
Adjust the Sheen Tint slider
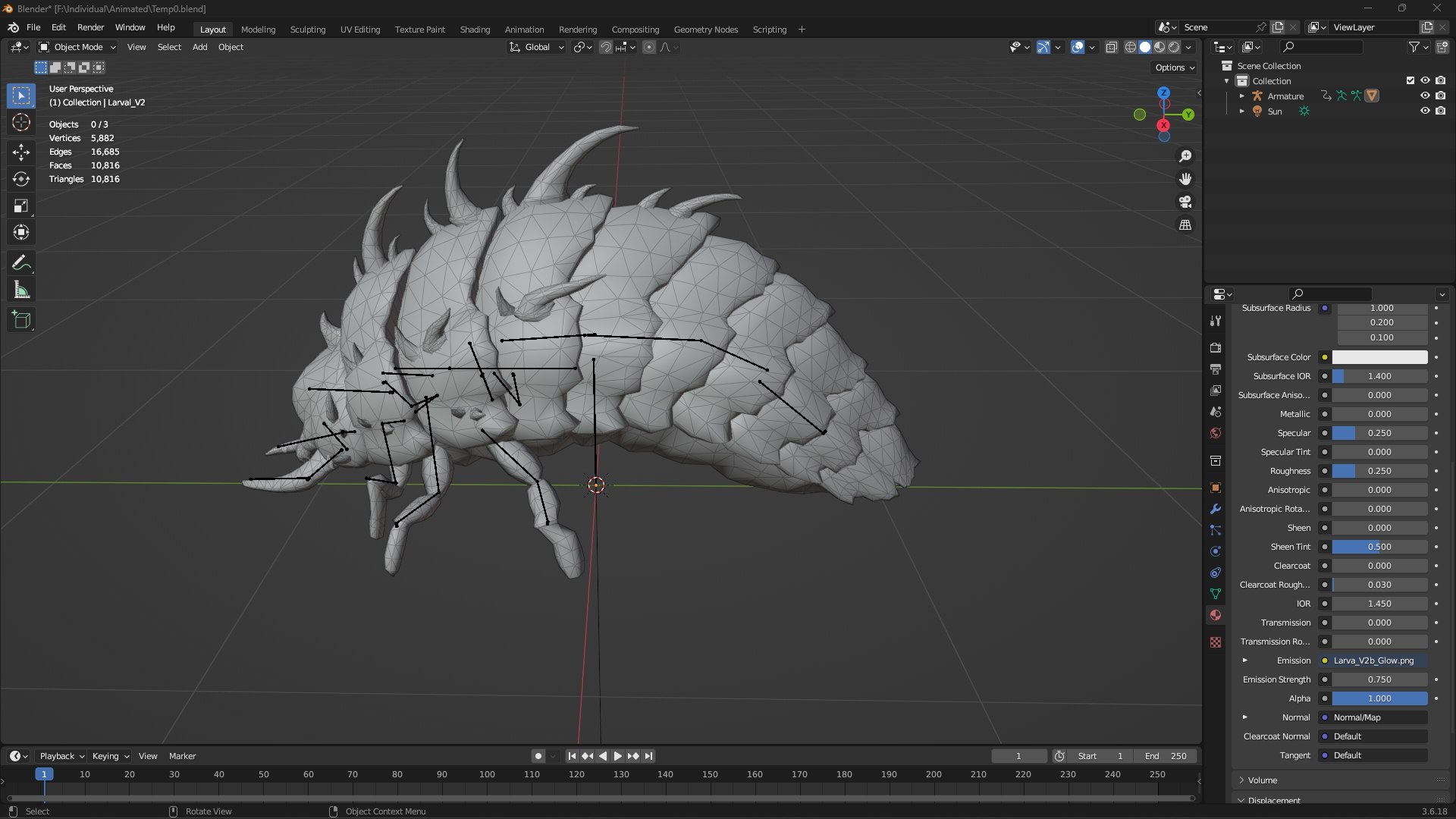[1379, 547]
